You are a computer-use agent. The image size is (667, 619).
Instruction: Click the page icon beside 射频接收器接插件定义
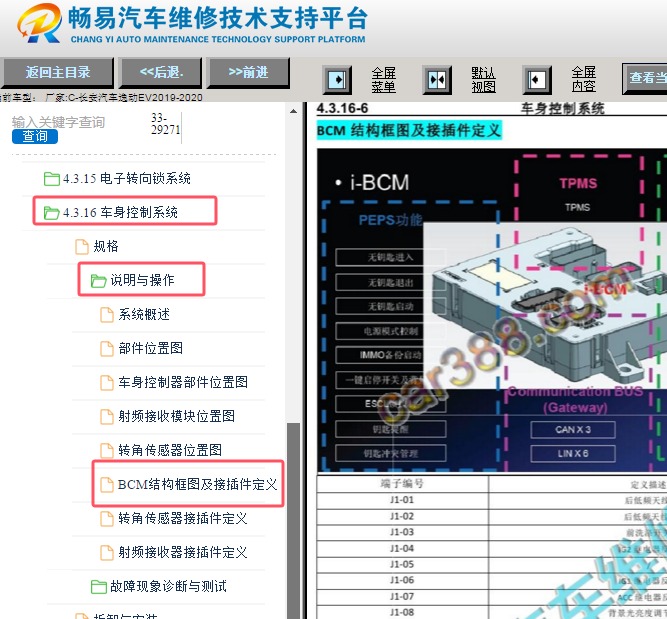point(107,553)
